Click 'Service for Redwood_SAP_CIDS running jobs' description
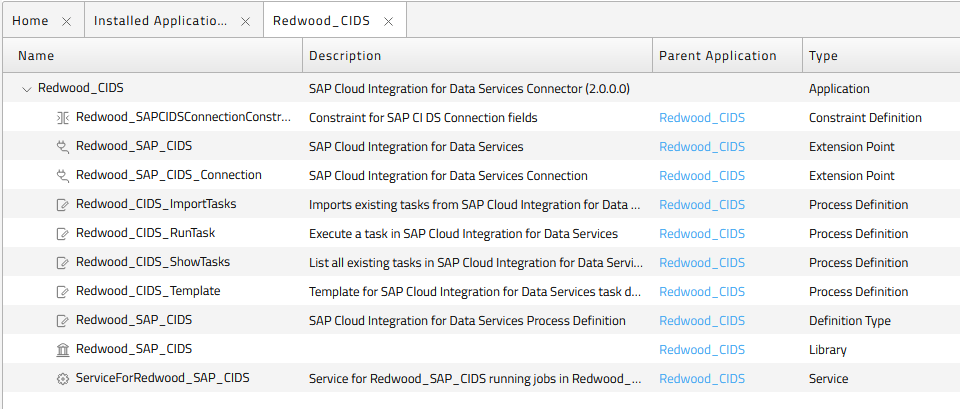The height and width of the screenshot is (409, 960). click(x=475, y=379)
